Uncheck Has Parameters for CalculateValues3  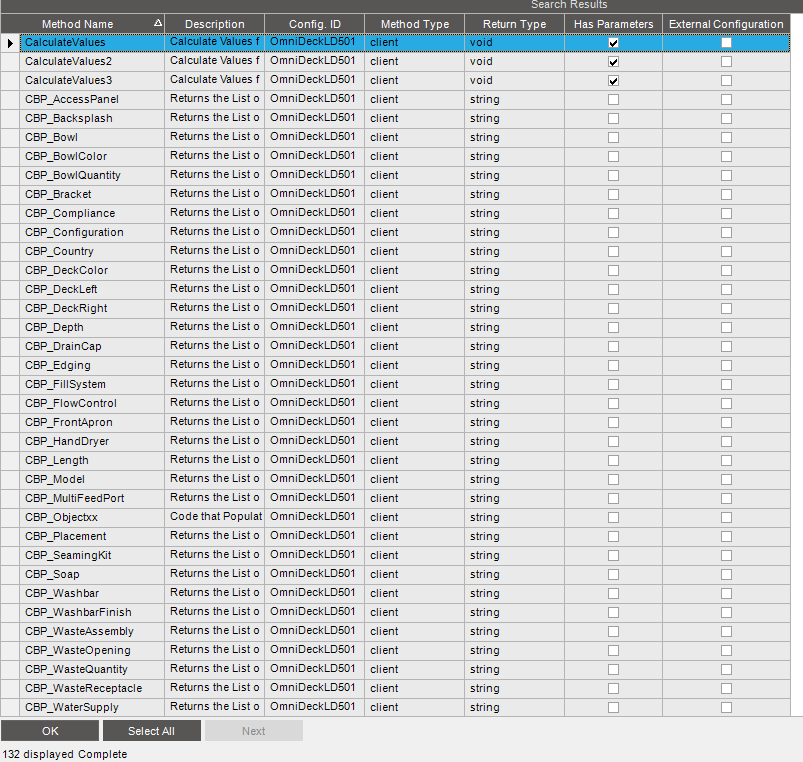[614, 80]
